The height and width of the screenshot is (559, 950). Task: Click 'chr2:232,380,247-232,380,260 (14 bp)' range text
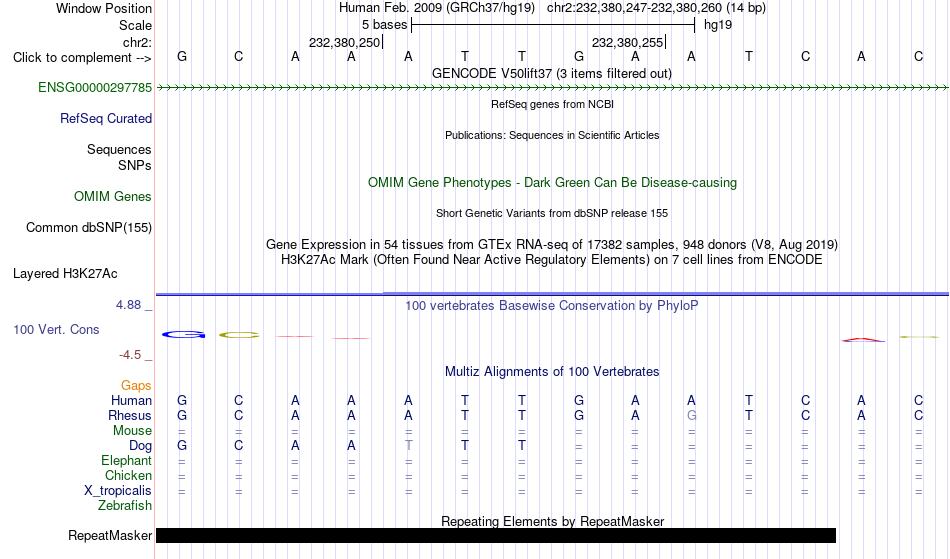point(656,8)
